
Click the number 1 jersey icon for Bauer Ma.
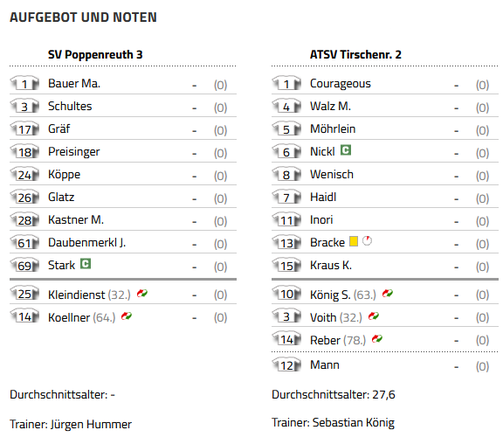click(x=24, y=83)
